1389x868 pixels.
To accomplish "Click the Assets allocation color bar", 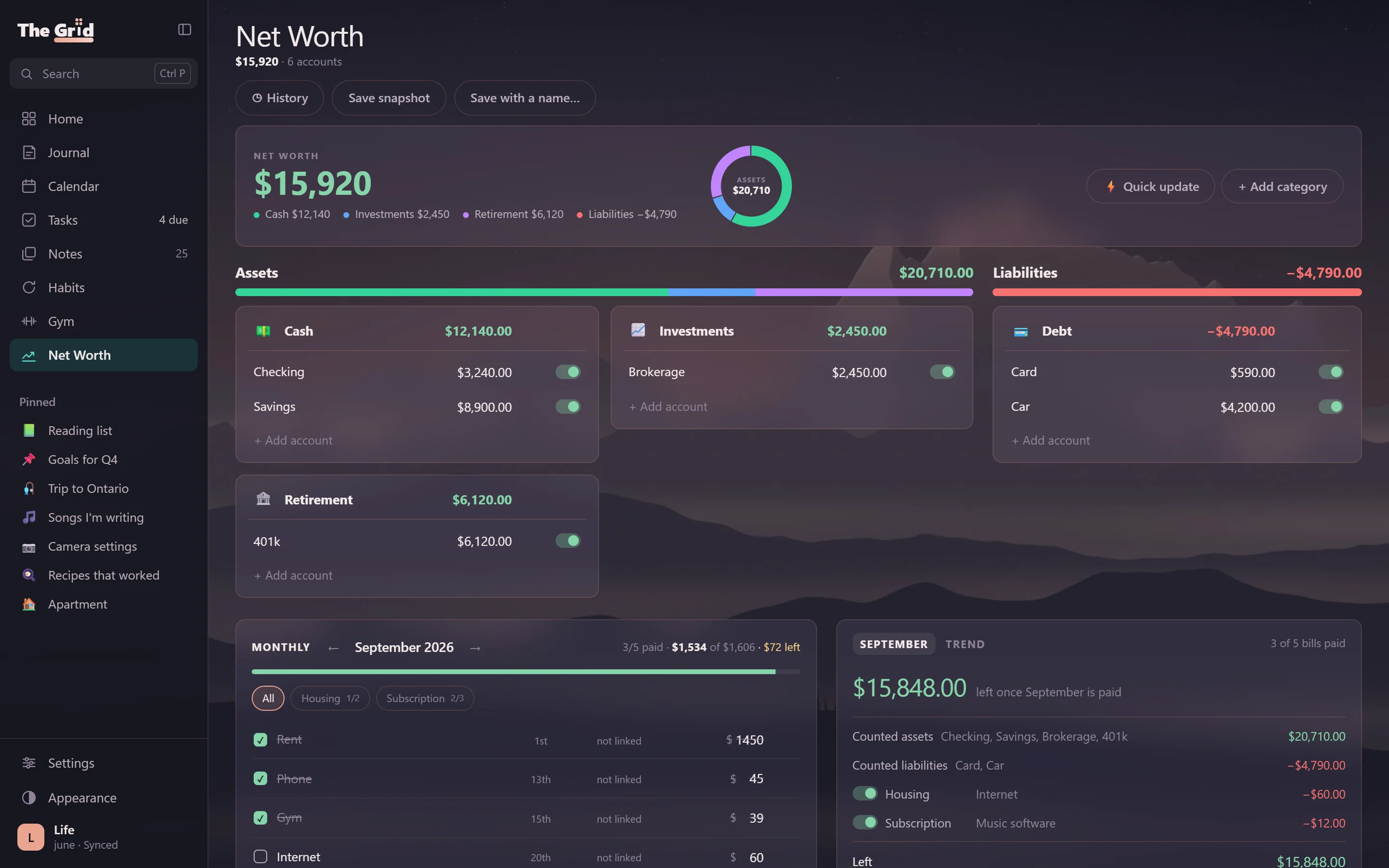I will click(x=604, y=292).
